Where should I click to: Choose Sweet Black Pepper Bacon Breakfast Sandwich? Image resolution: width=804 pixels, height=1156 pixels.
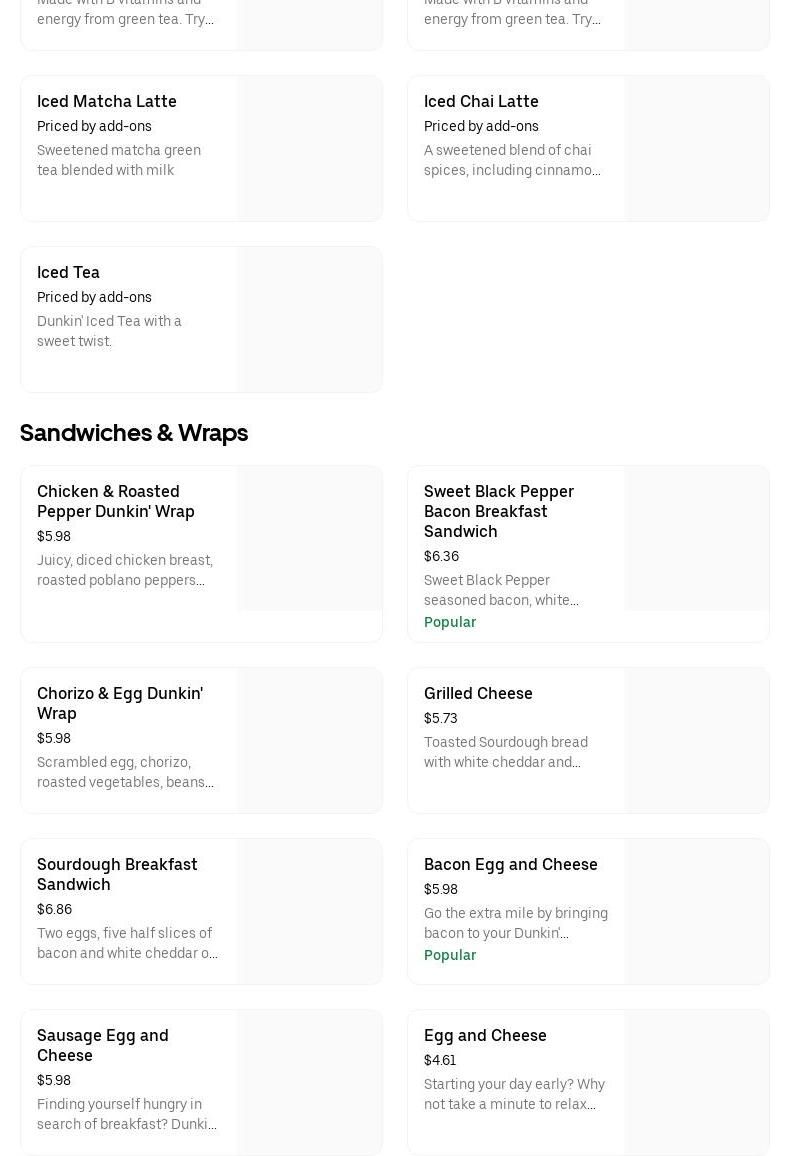click(x=499, y=511)
